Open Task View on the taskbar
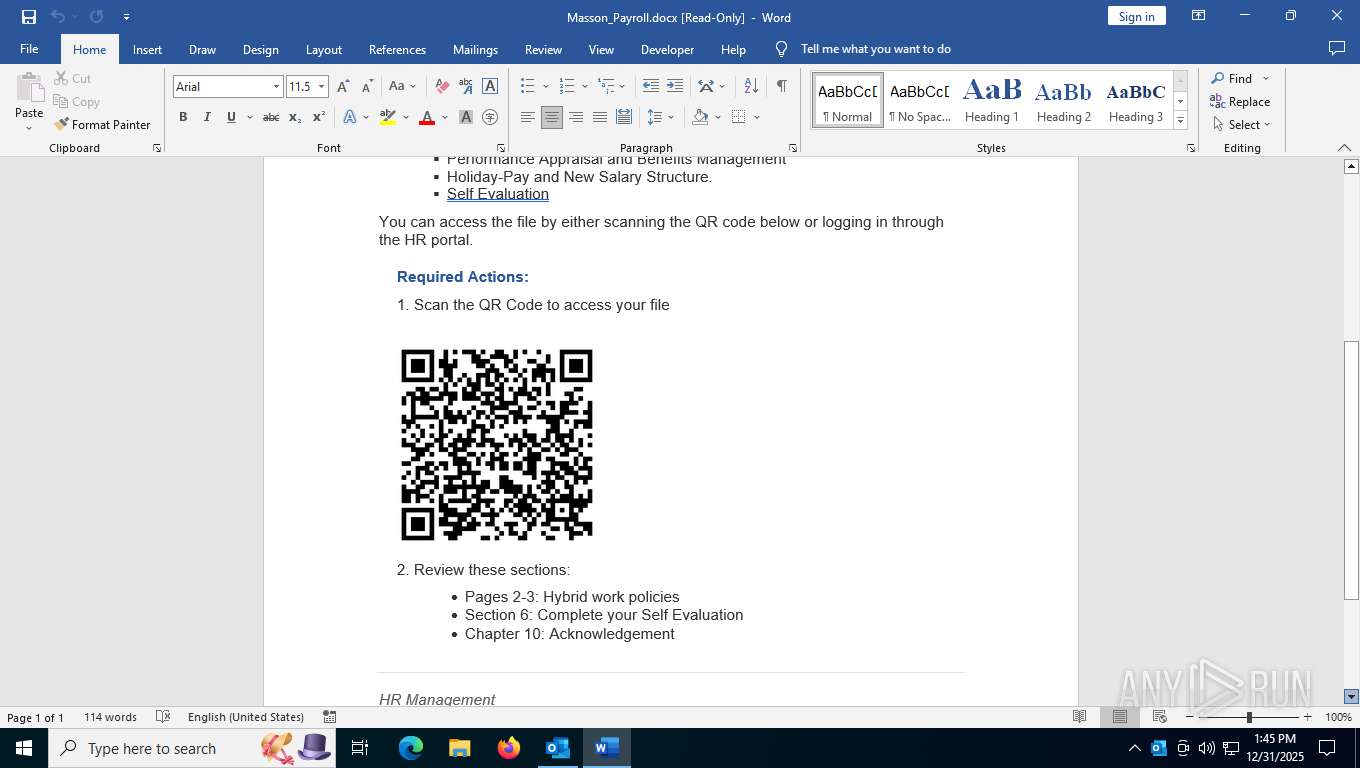The image size is (1360, 768). coord(360,748)
